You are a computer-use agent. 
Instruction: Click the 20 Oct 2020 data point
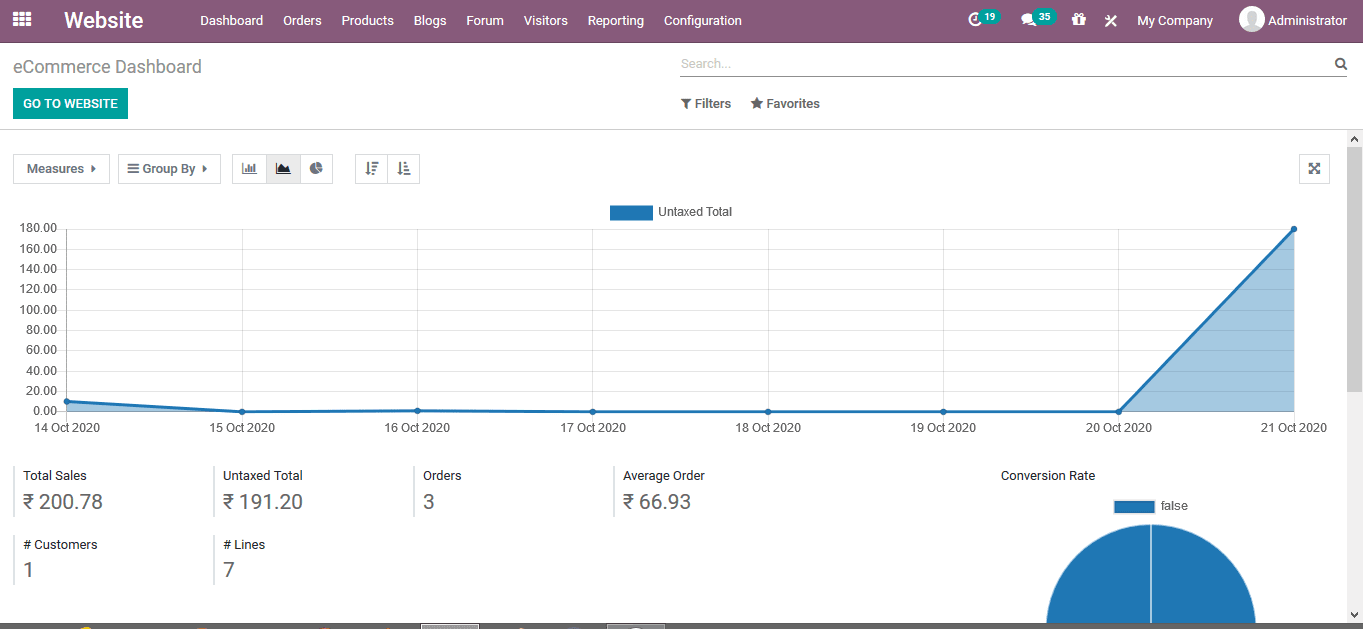[x=1118, y=411]
